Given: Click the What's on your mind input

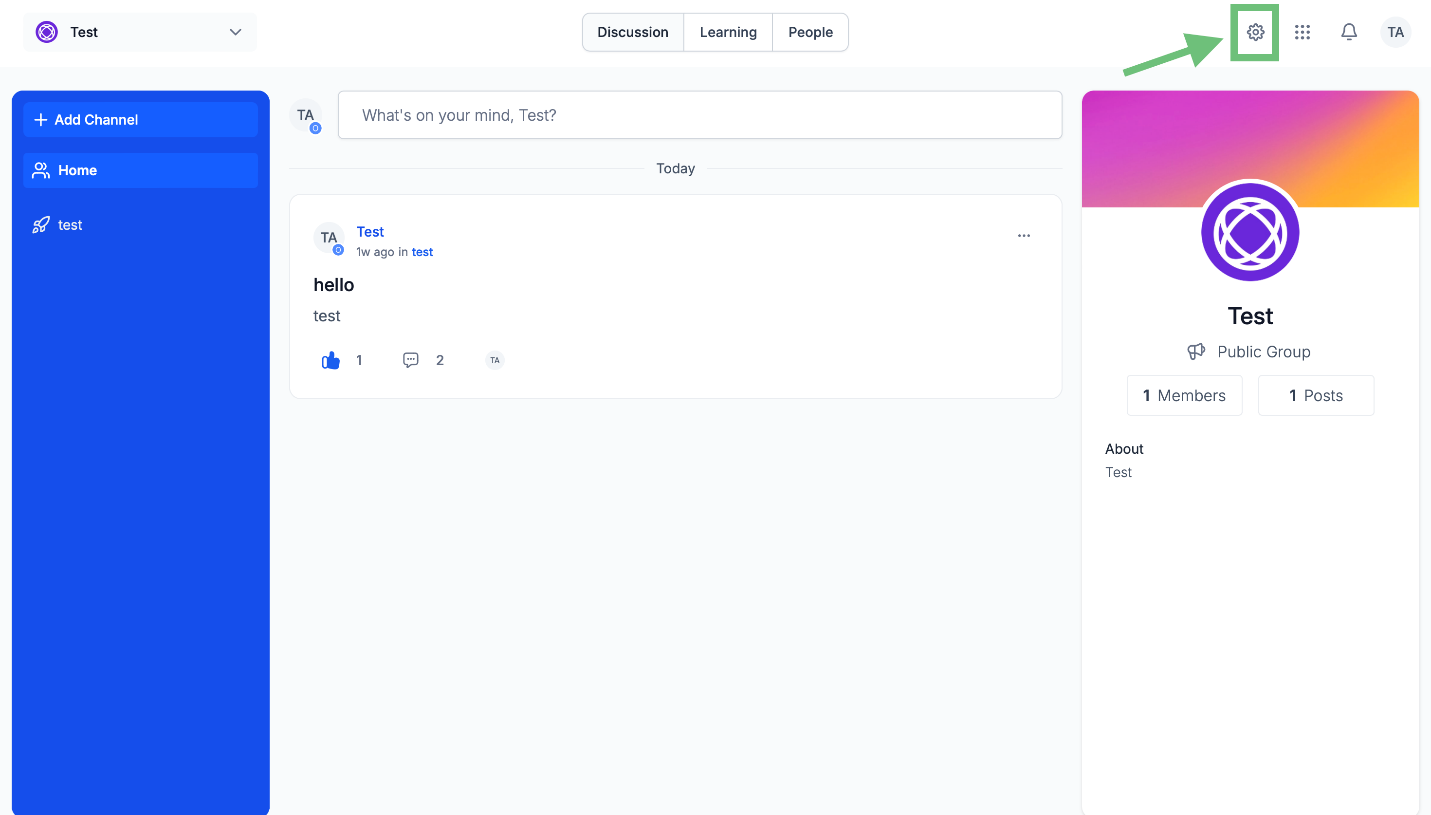Looking at the screenshot, I should pos(700,115).
